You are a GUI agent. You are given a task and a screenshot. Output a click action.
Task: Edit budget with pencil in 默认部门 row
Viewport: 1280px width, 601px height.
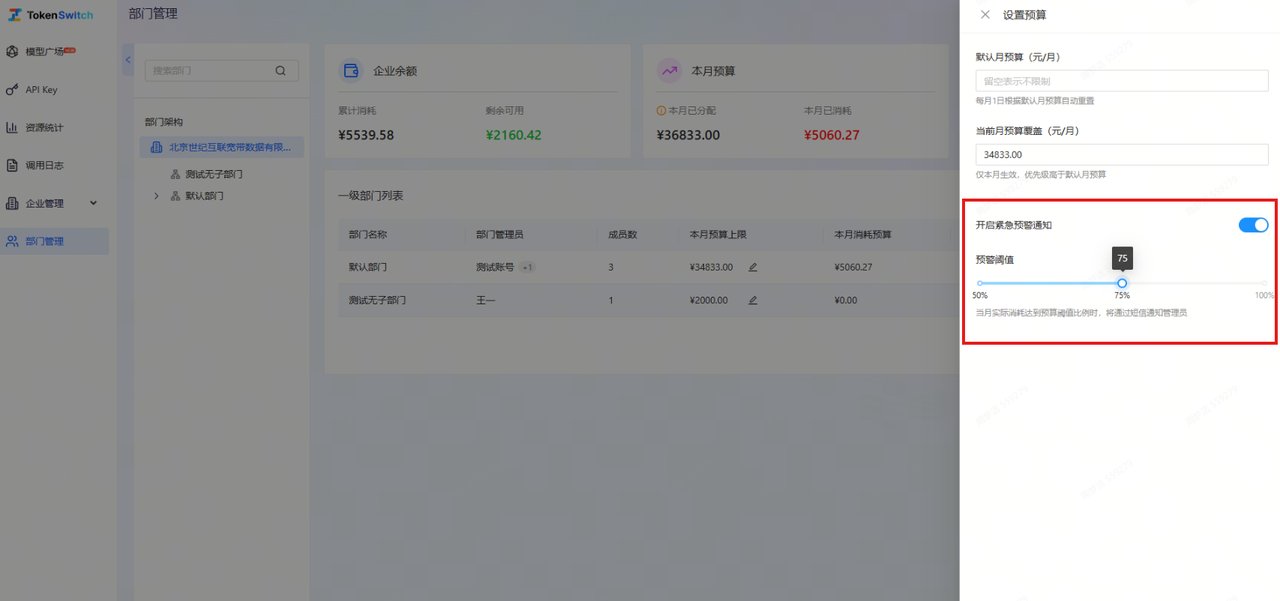tap(753, 267)
